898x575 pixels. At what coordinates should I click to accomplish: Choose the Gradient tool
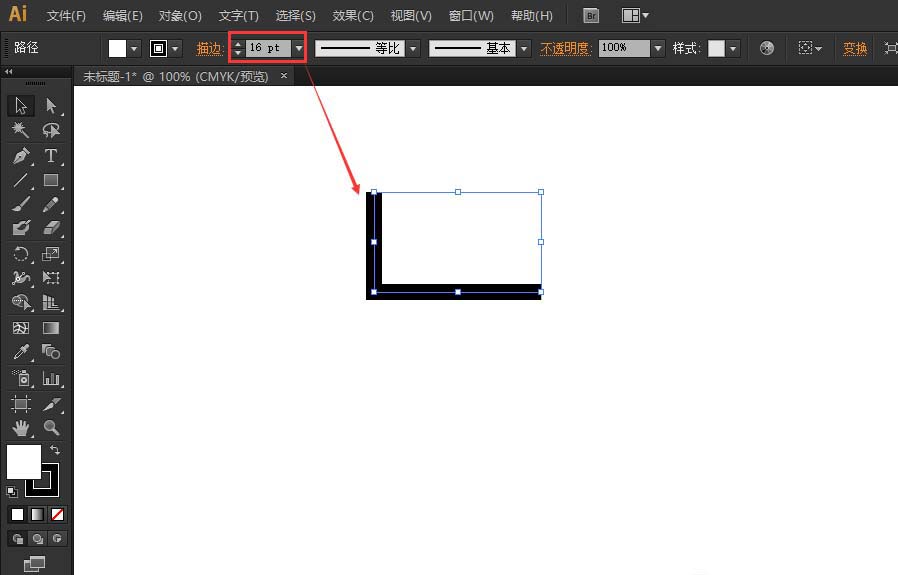click(x=51, y=328)
